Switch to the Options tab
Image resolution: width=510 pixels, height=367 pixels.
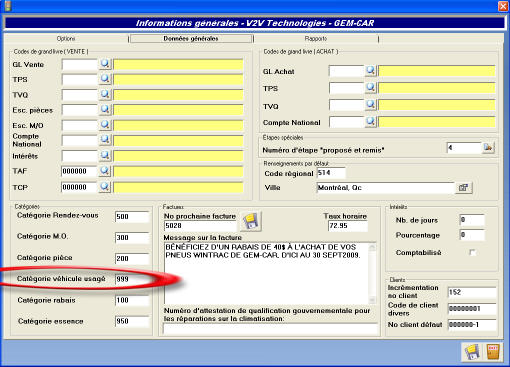tap(66, 39)
